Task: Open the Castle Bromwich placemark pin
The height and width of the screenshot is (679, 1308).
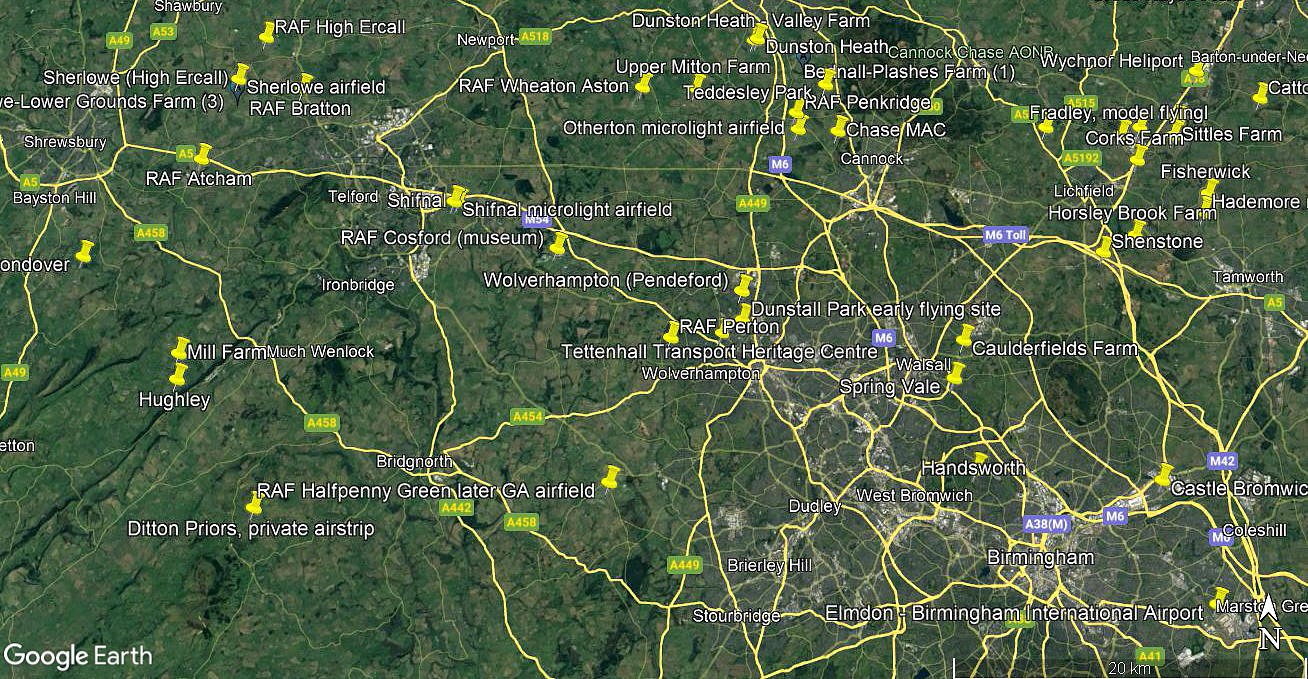Action: [1163, 475]
